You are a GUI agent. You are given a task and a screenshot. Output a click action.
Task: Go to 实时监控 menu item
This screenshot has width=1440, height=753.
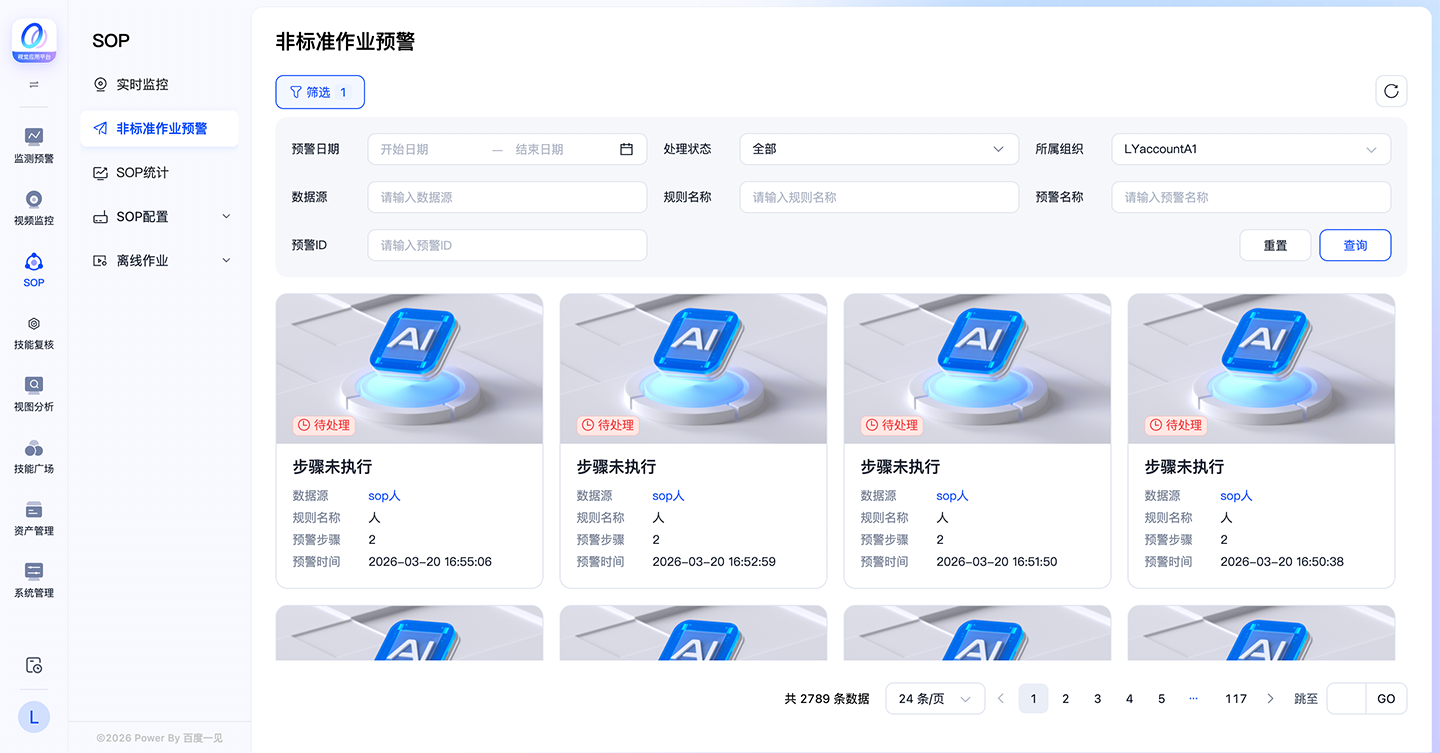pos(159,85)
